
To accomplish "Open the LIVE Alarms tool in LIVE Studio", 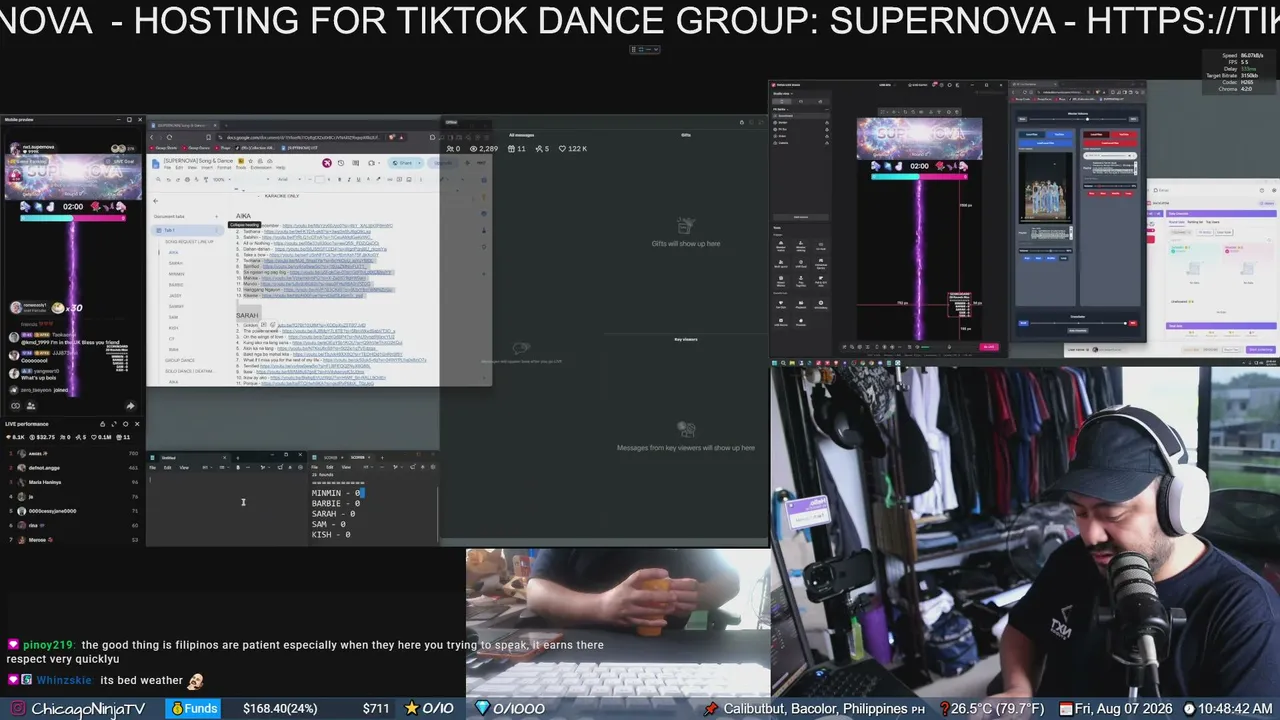I will tap(781, 322).
